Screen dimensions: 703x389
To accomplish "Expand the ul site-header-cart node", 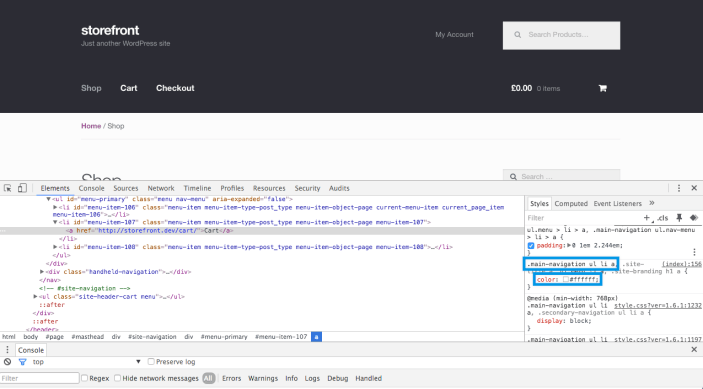I will [35, 297].
